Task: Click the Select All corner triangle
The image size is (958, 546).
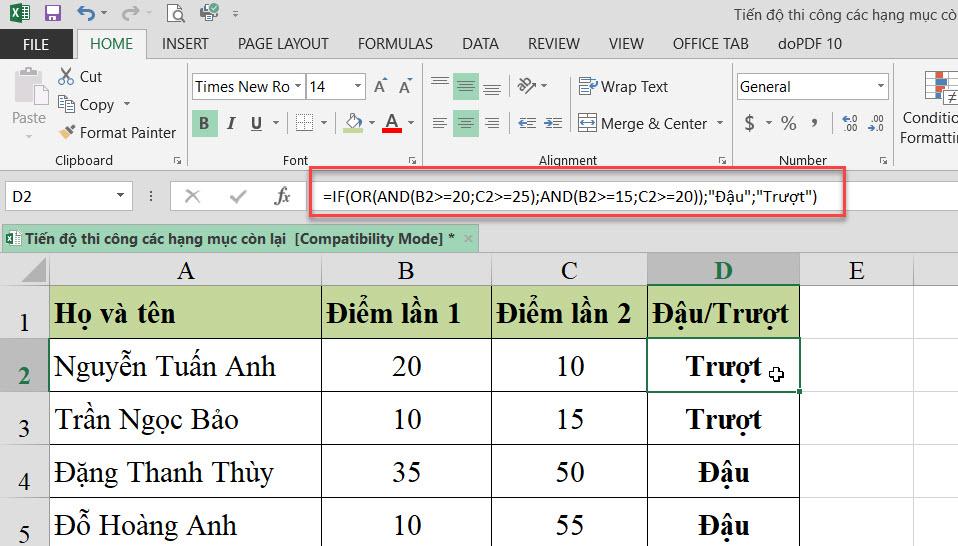Action: coord(34,270)
